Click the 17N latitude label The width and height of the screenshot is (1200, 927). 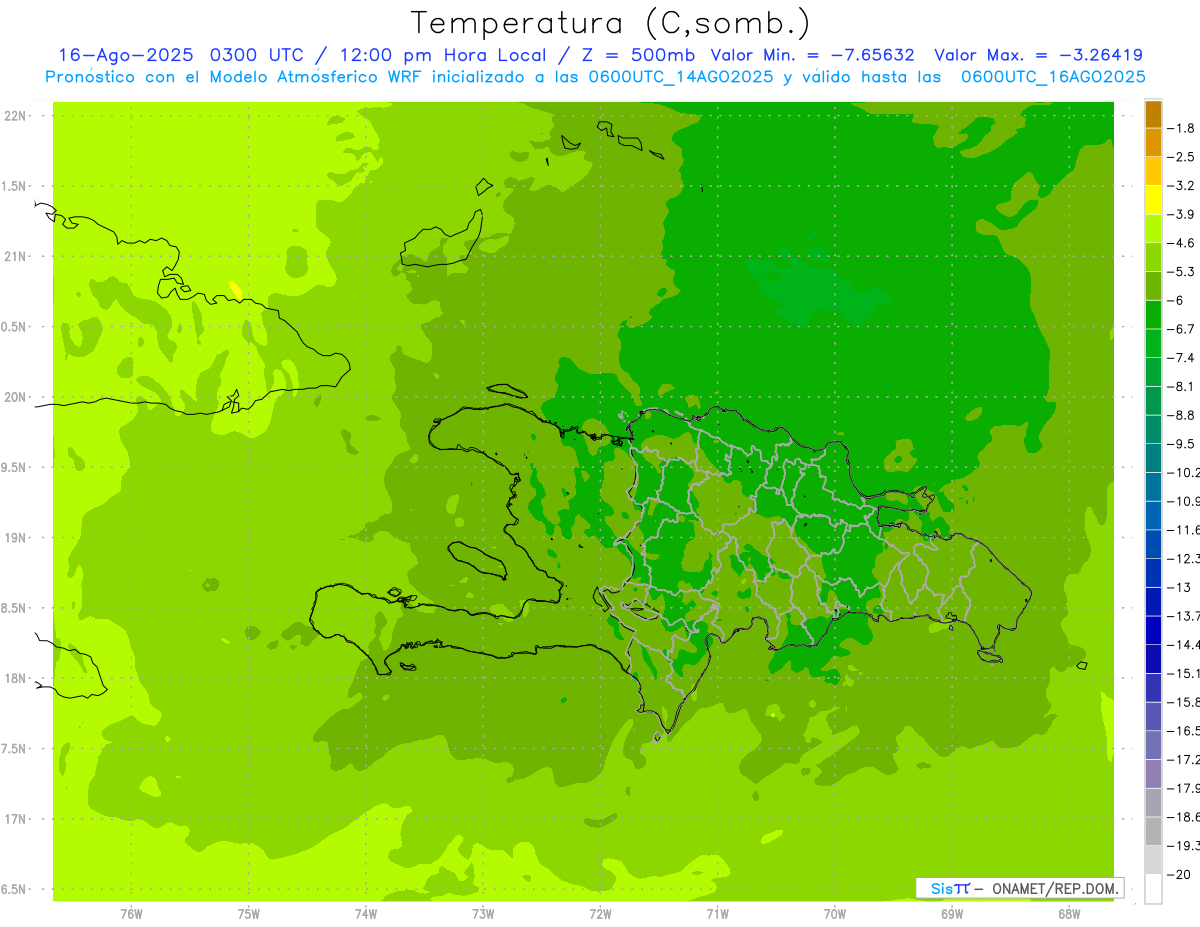pos(14,819)
